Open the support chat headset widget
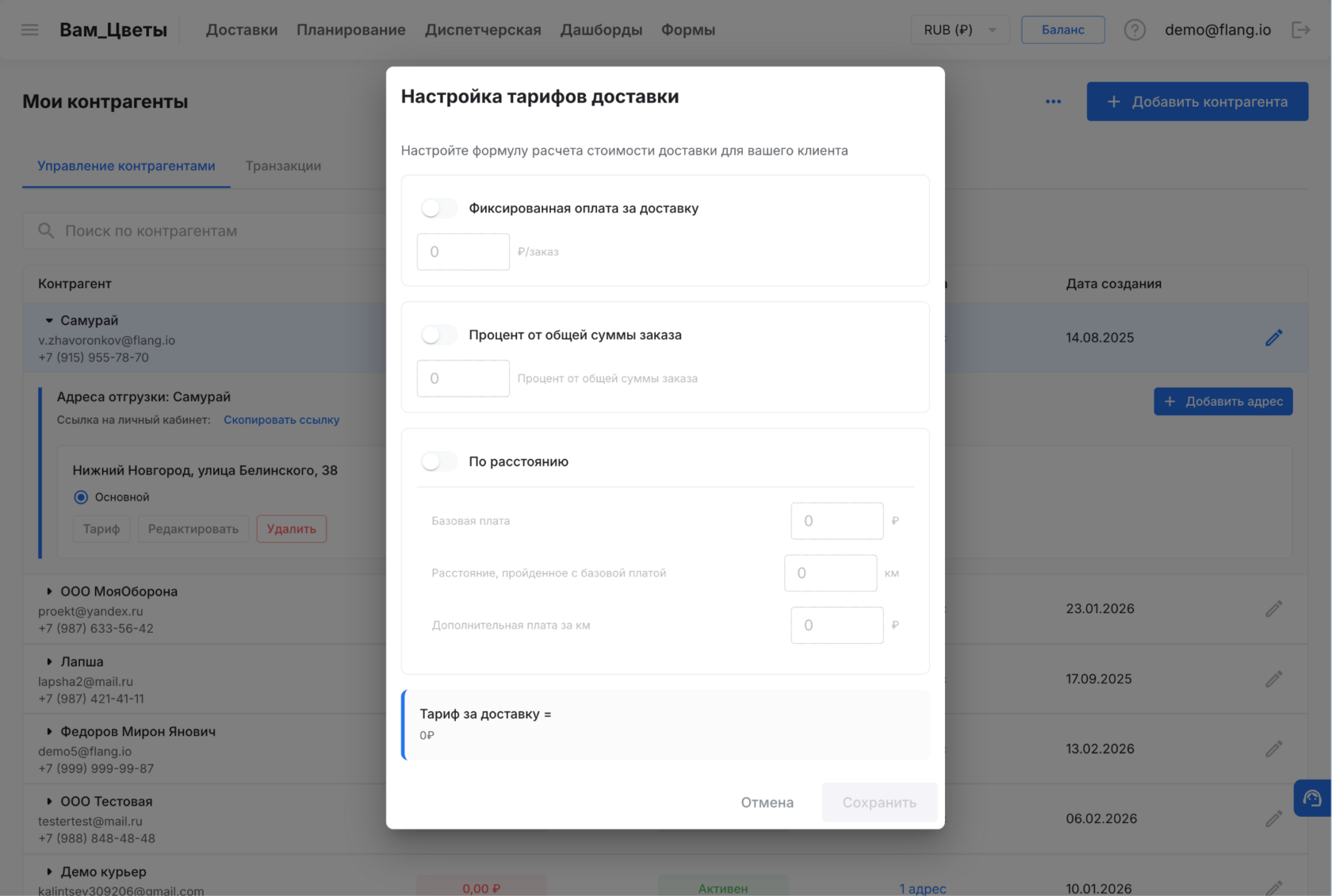This screenshot has height=896, width=1332. (x=1312, y=798)
